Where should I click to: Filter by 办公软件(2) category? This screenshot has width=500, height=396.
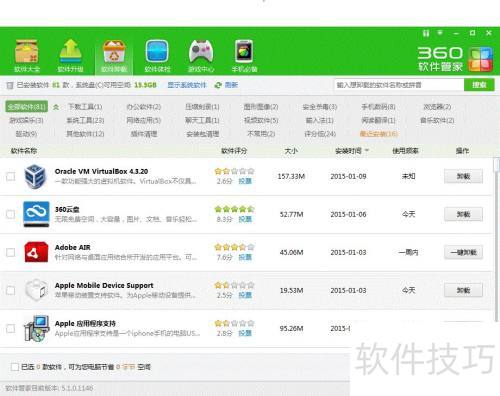pyautogui.click(x=144, y=107)
